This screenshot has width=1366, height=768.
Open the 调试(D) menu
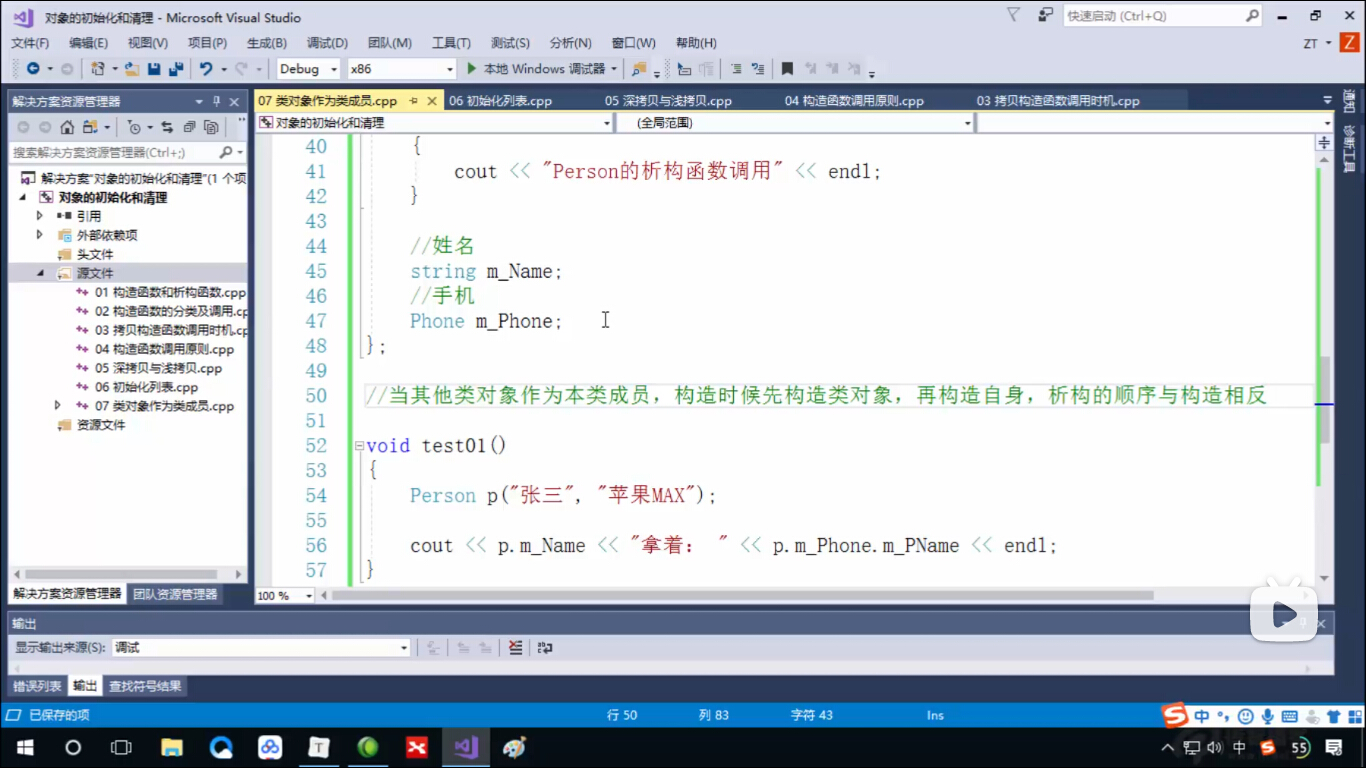[327, 43]
